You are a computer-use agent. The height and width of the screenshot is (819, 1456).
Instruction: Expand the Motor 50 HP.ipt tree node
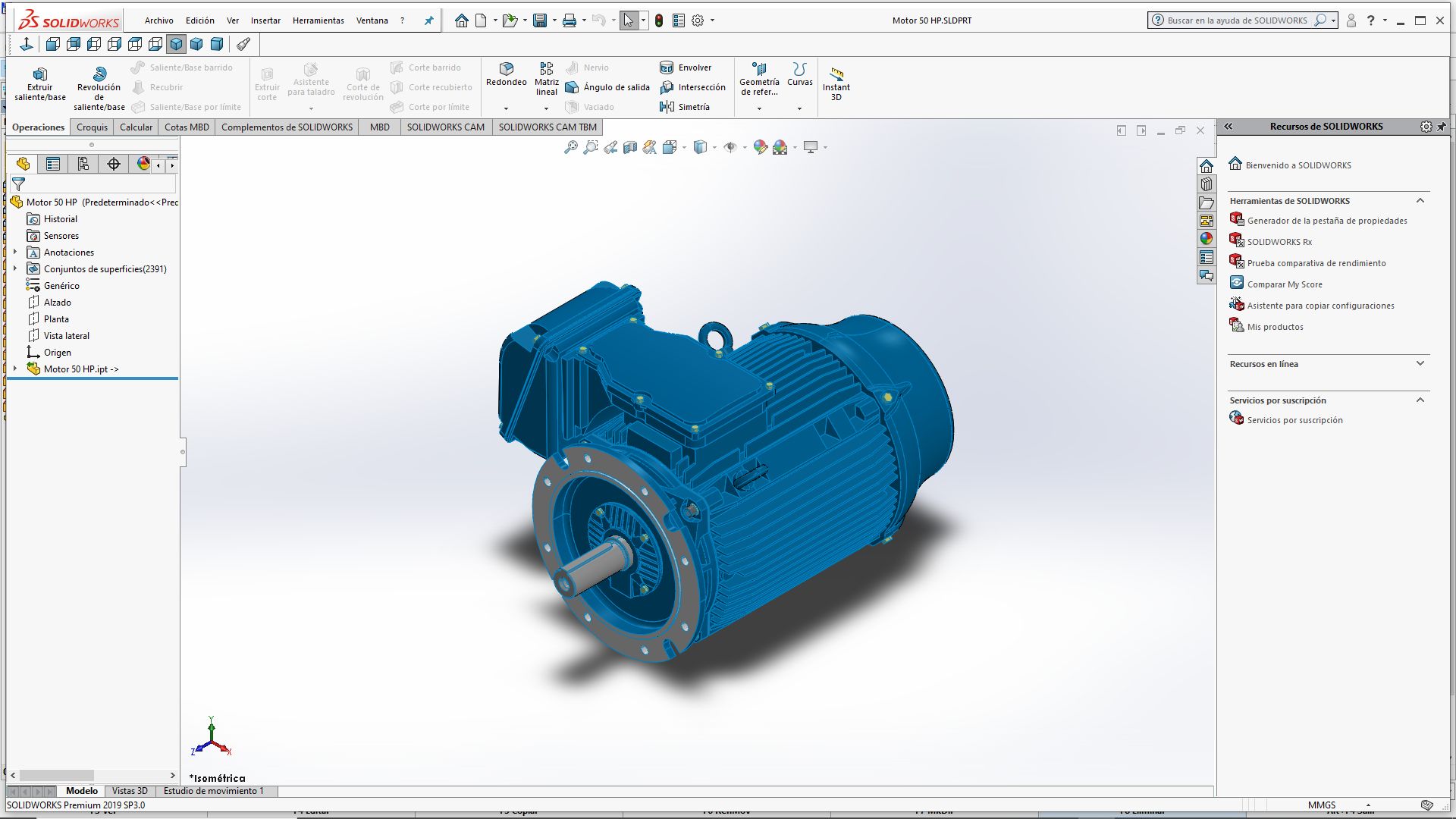pyautogui.click(x=15, y=369)
